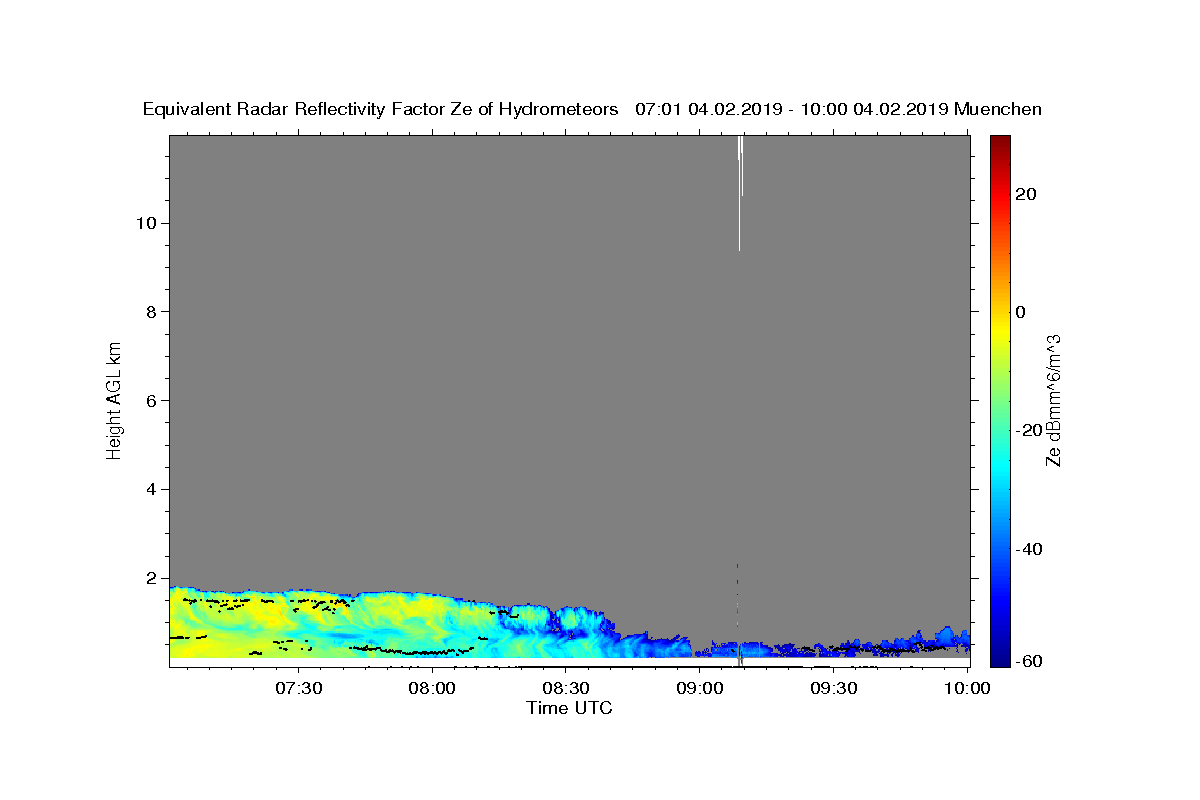Click the colorbar value 0
This screenshot has width=1200, height=800.
1021,312
